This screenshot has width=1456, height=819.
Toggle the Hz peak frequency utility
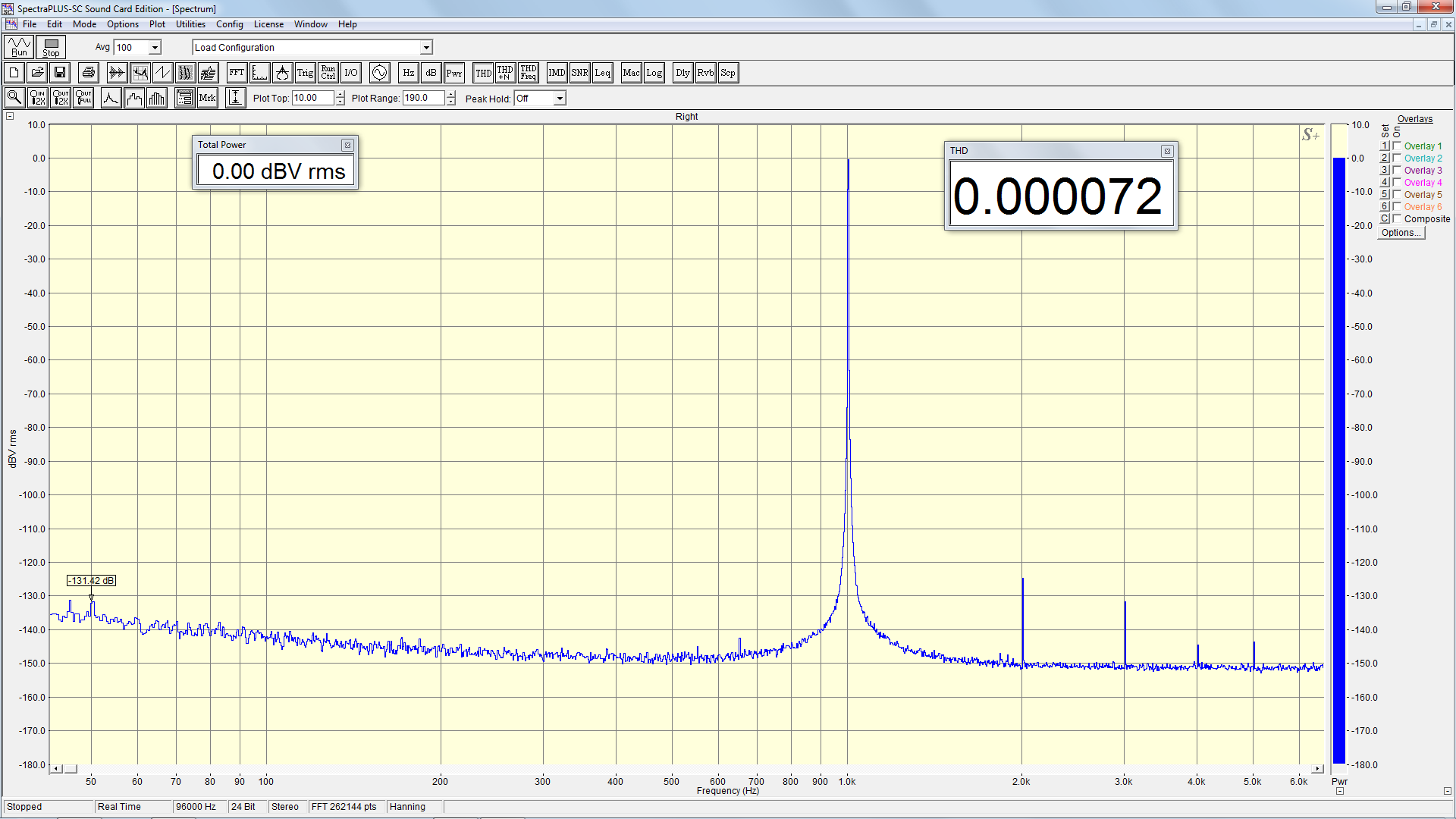408,73
